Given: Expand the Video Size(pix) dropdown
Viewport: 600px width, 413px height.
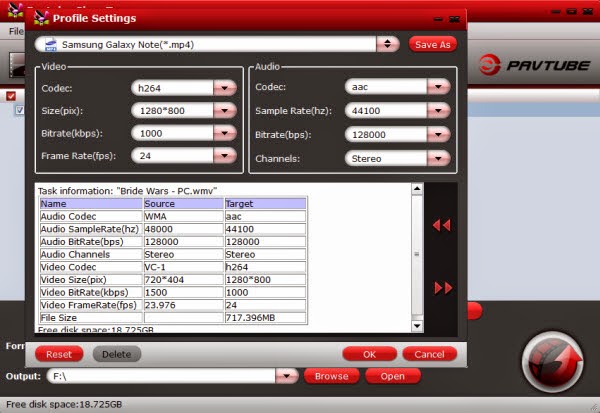Looking at the screenshot, I should (x=225, y=111).
